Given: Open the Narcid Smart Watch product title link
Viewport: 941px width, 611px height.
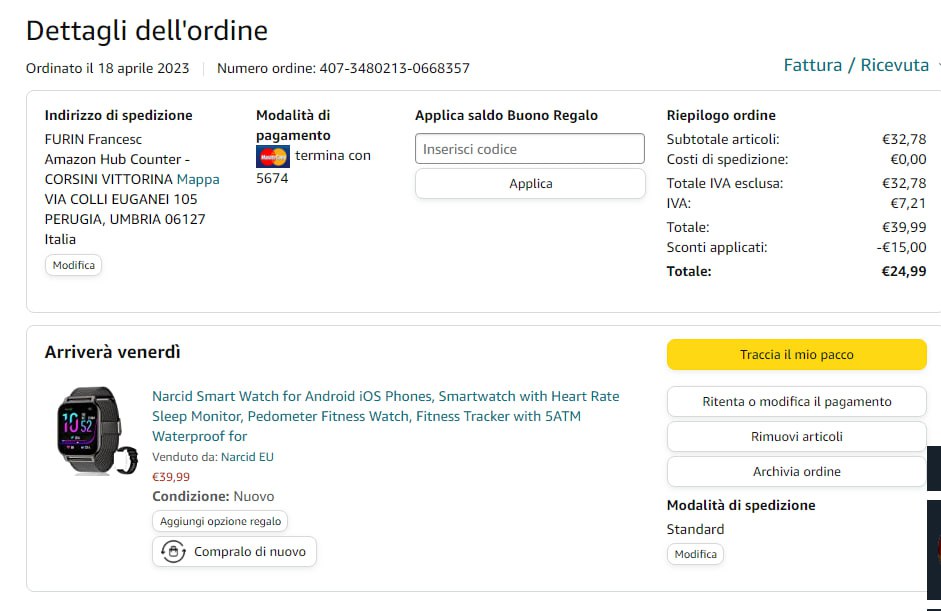Looking at the screenshot, I should [385, 416].
